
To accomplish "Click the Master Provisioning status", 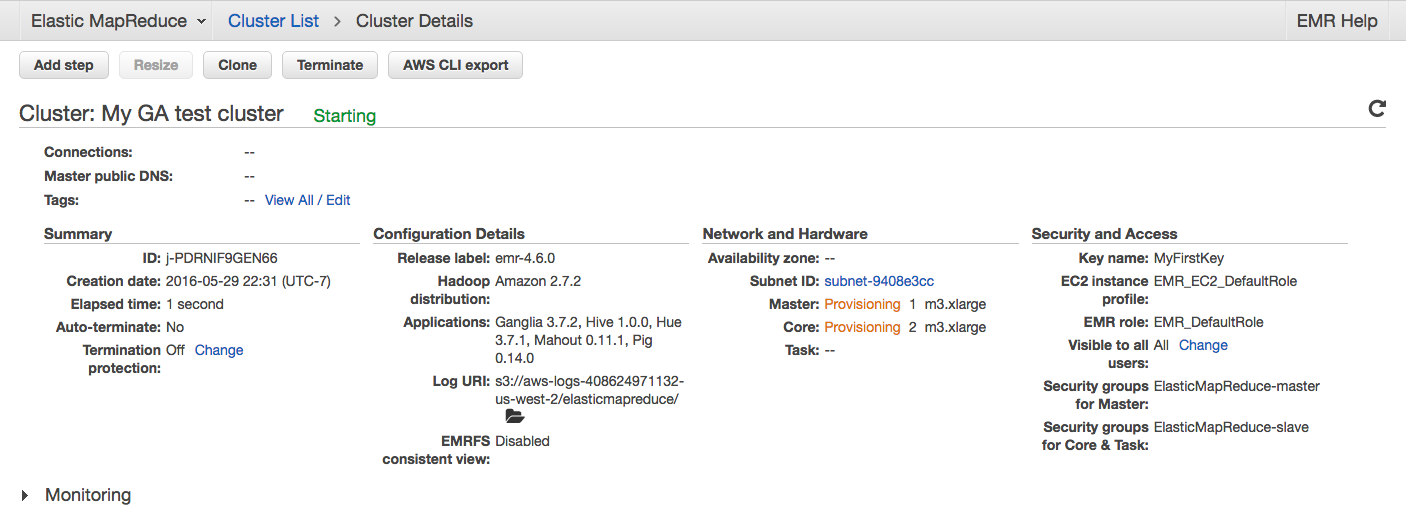I will [x=862, y=304].
